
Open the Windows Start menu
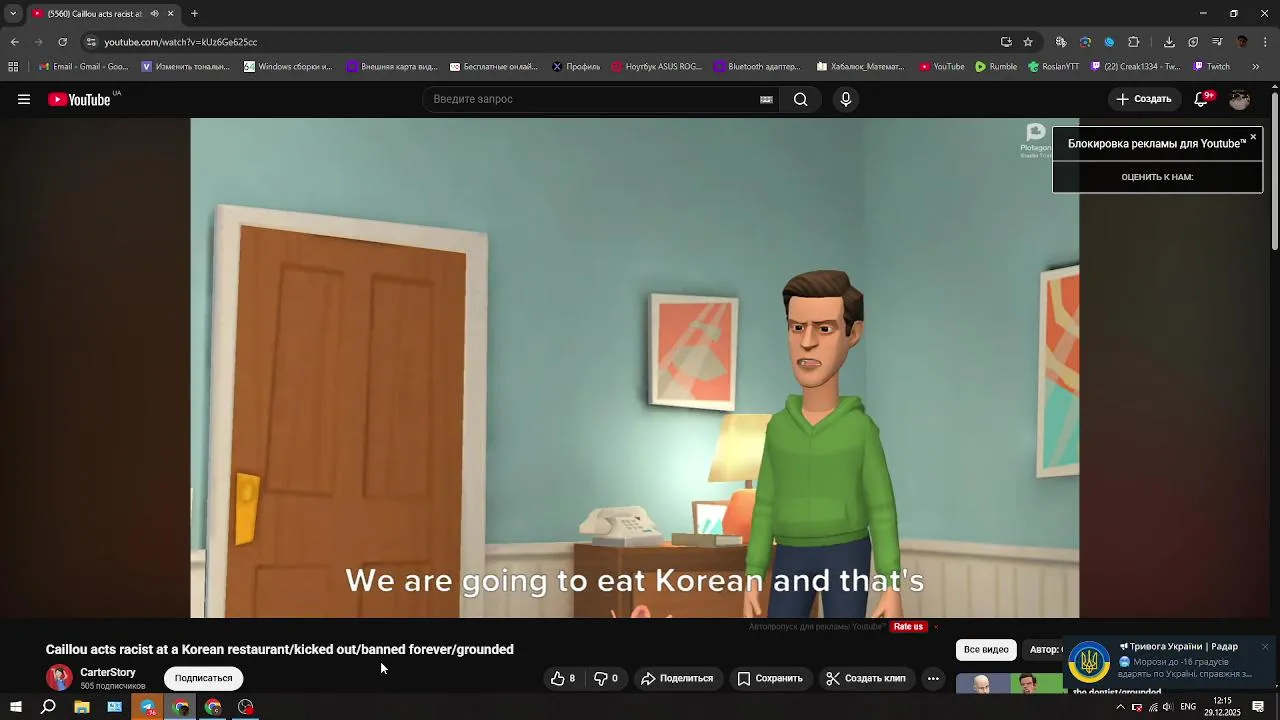(x=15, y=707)
